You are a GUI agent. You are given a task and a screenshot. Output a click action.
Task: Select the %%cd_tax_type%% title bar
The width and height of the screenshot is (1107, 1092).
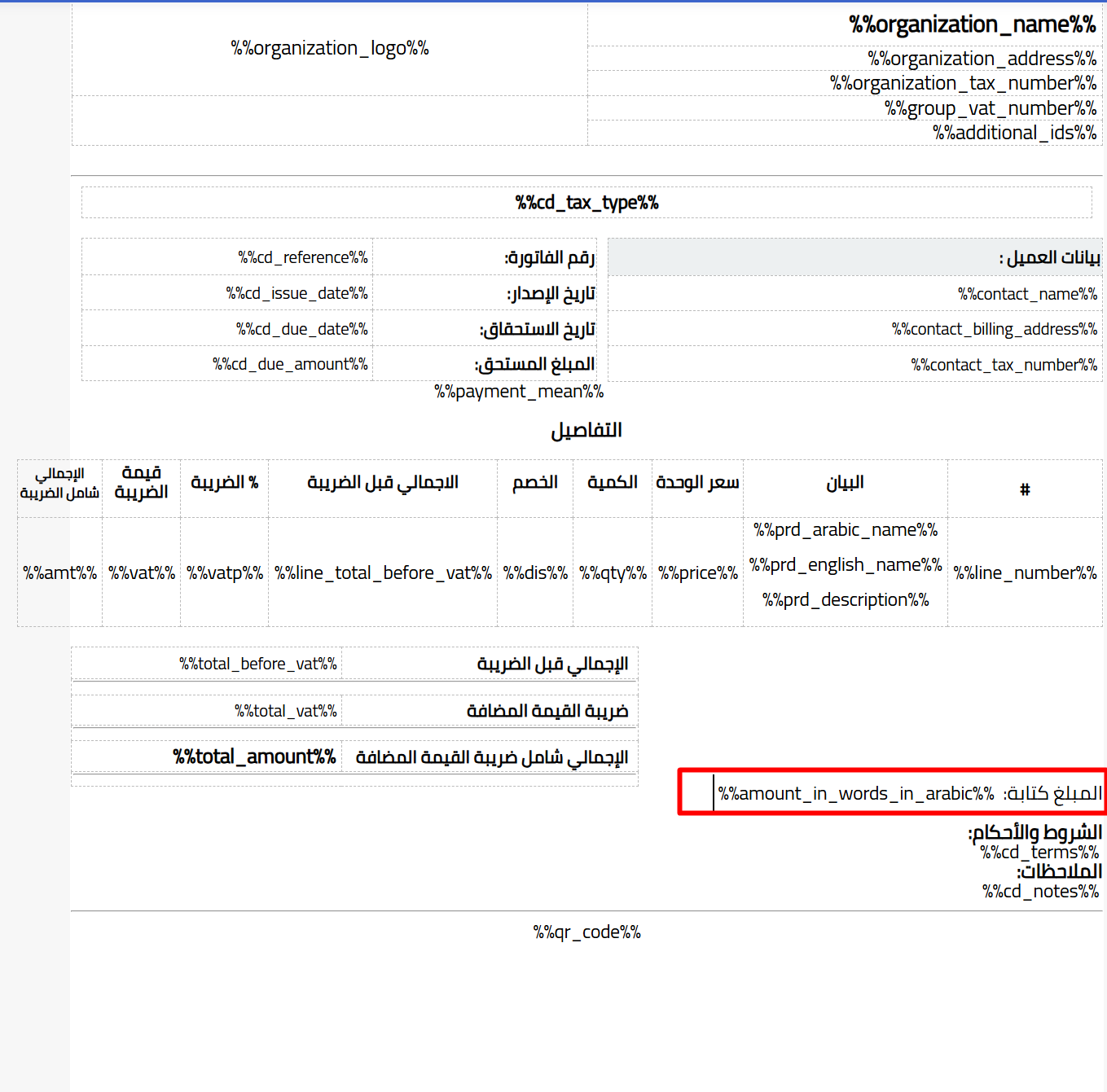point(586,203)
